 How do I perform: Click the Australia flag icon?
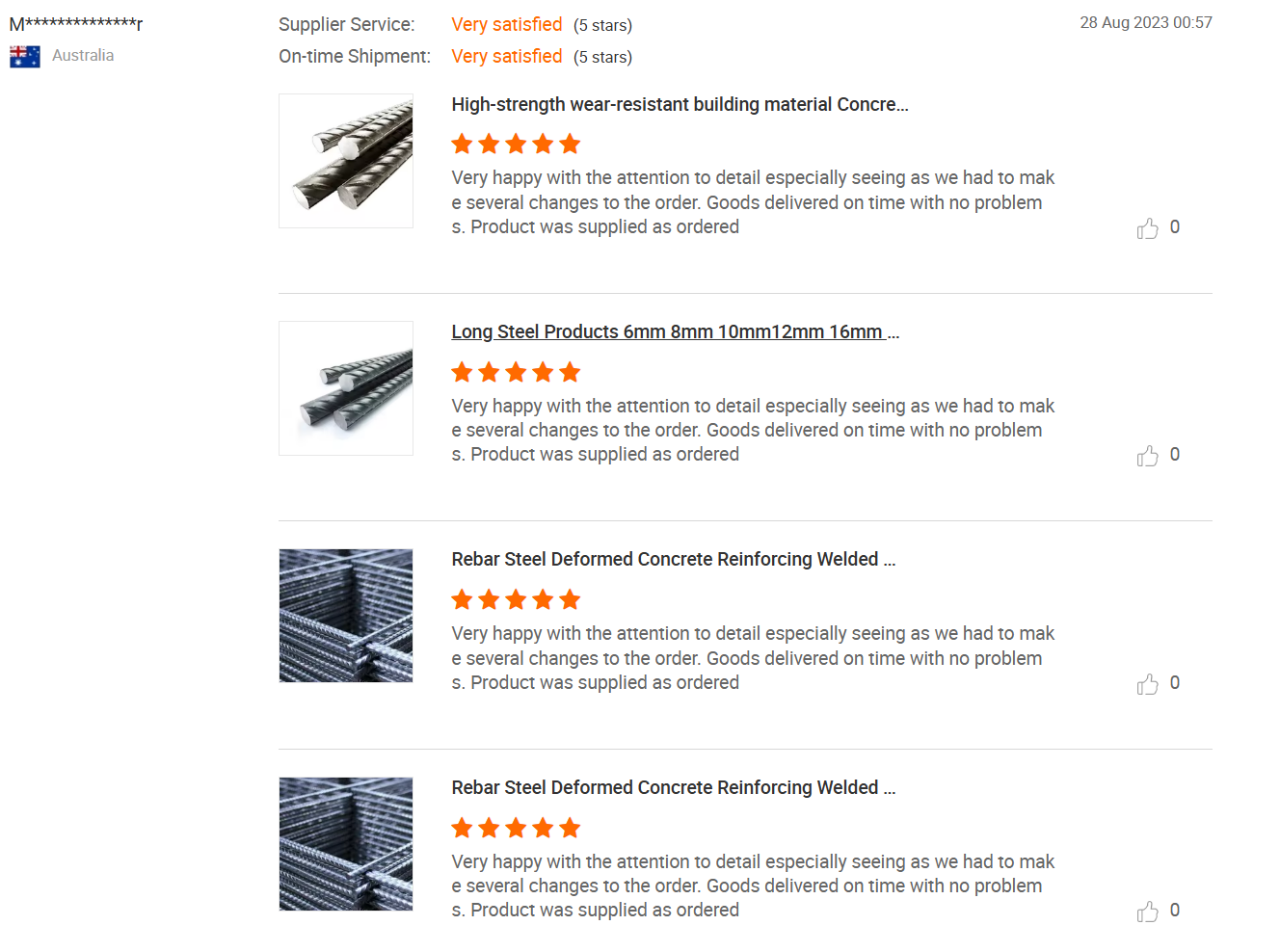25,57
